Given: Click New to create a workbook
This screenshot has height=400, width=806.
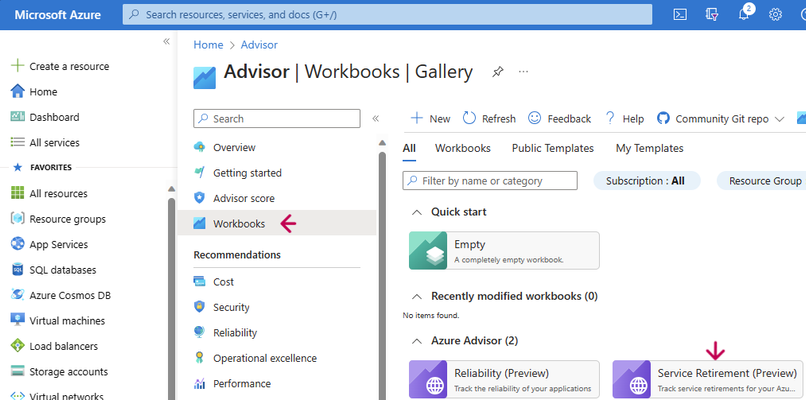Looking at the screenshot, I should tap(430, 119).
